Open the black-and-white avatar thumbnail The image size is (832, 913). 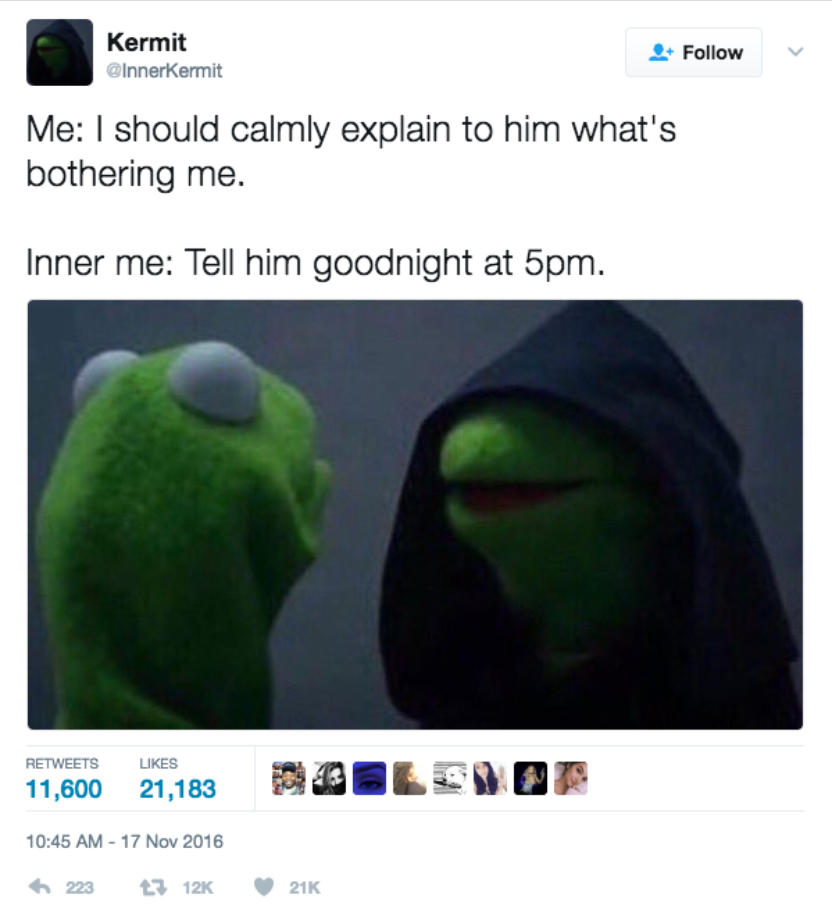point(329,778)
